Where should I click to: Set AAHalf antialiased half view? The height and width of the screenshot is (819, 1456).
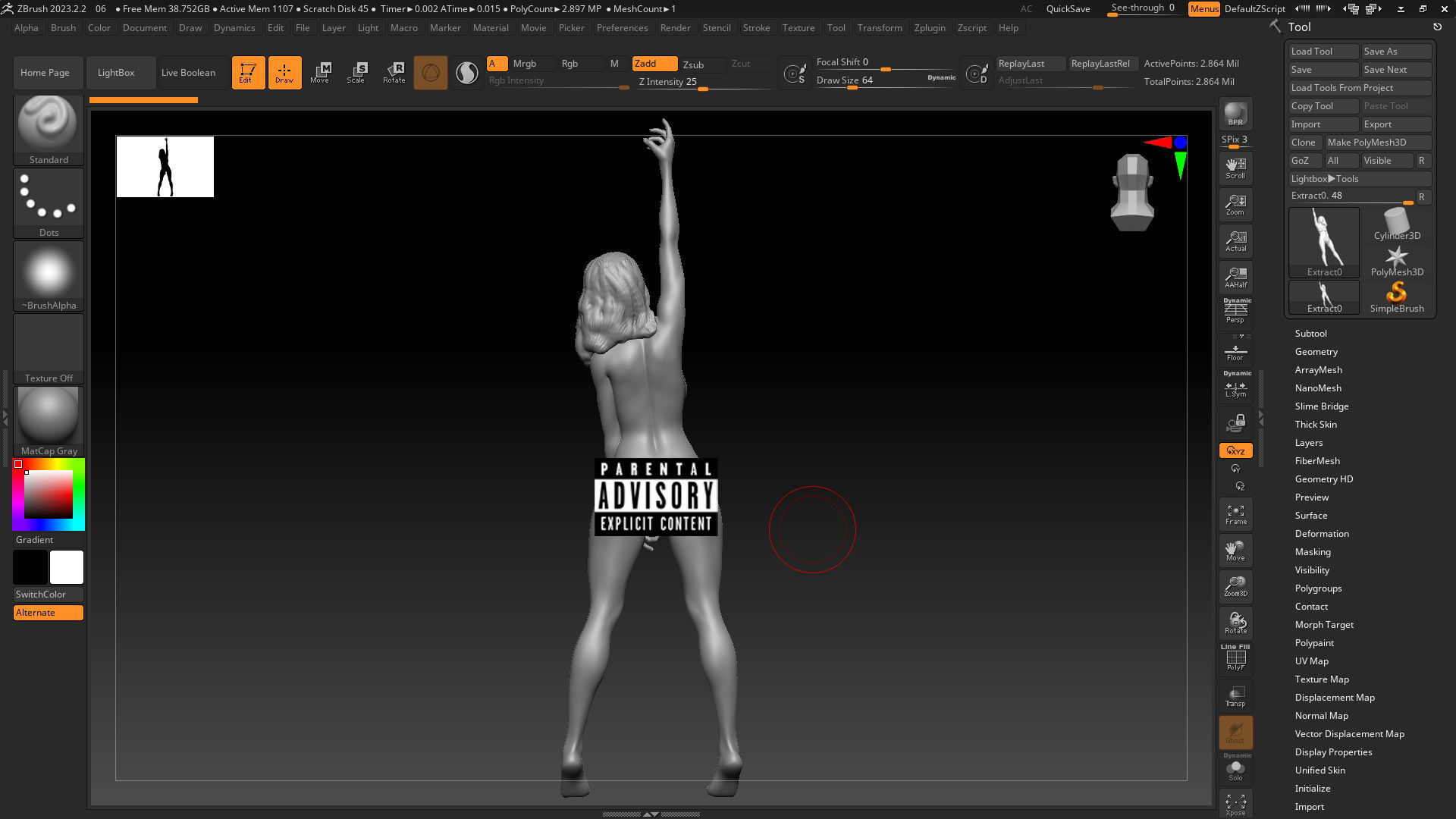pos(1235,278)
